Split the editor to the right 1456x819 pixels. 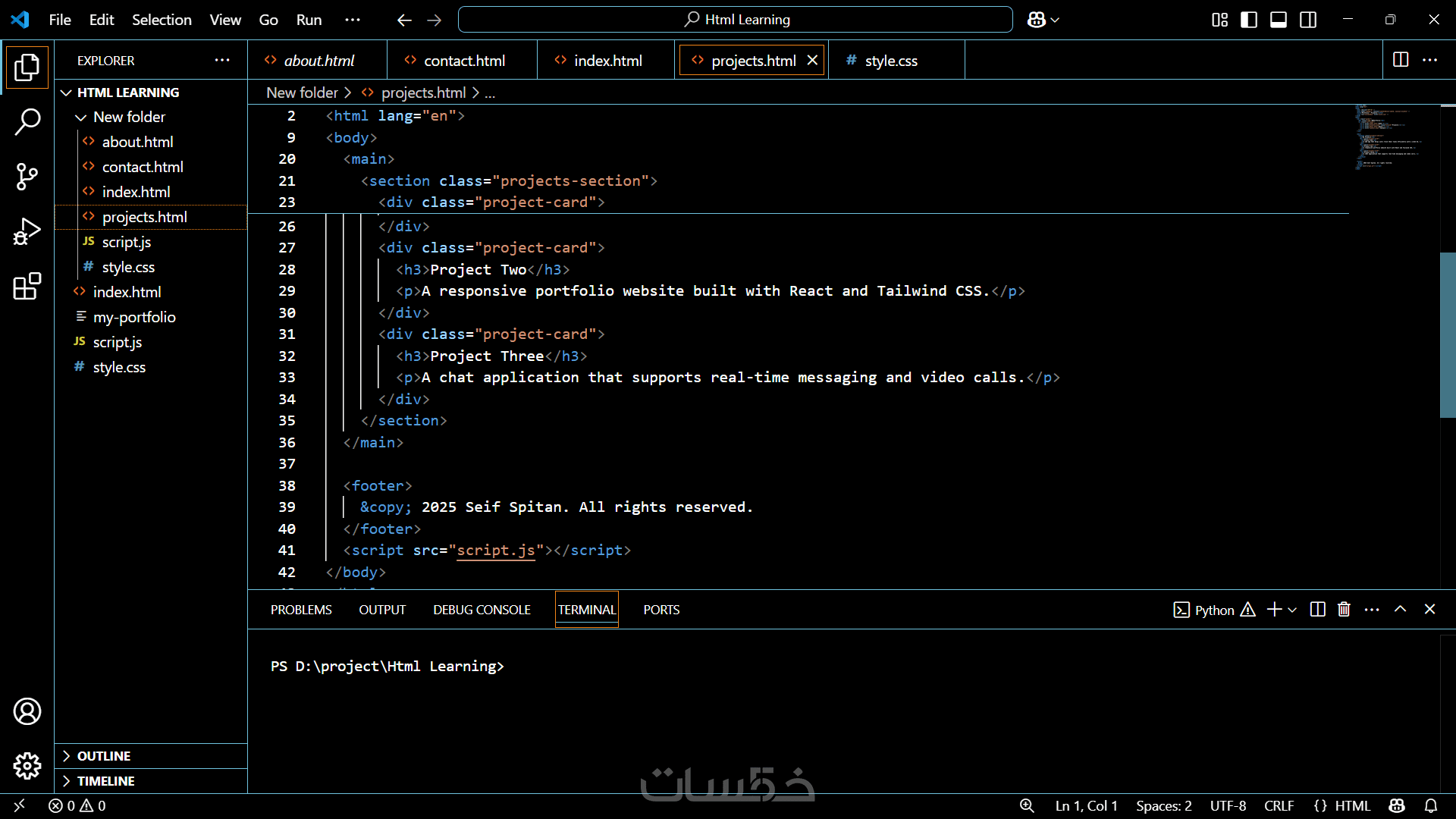click(1401, 60)
